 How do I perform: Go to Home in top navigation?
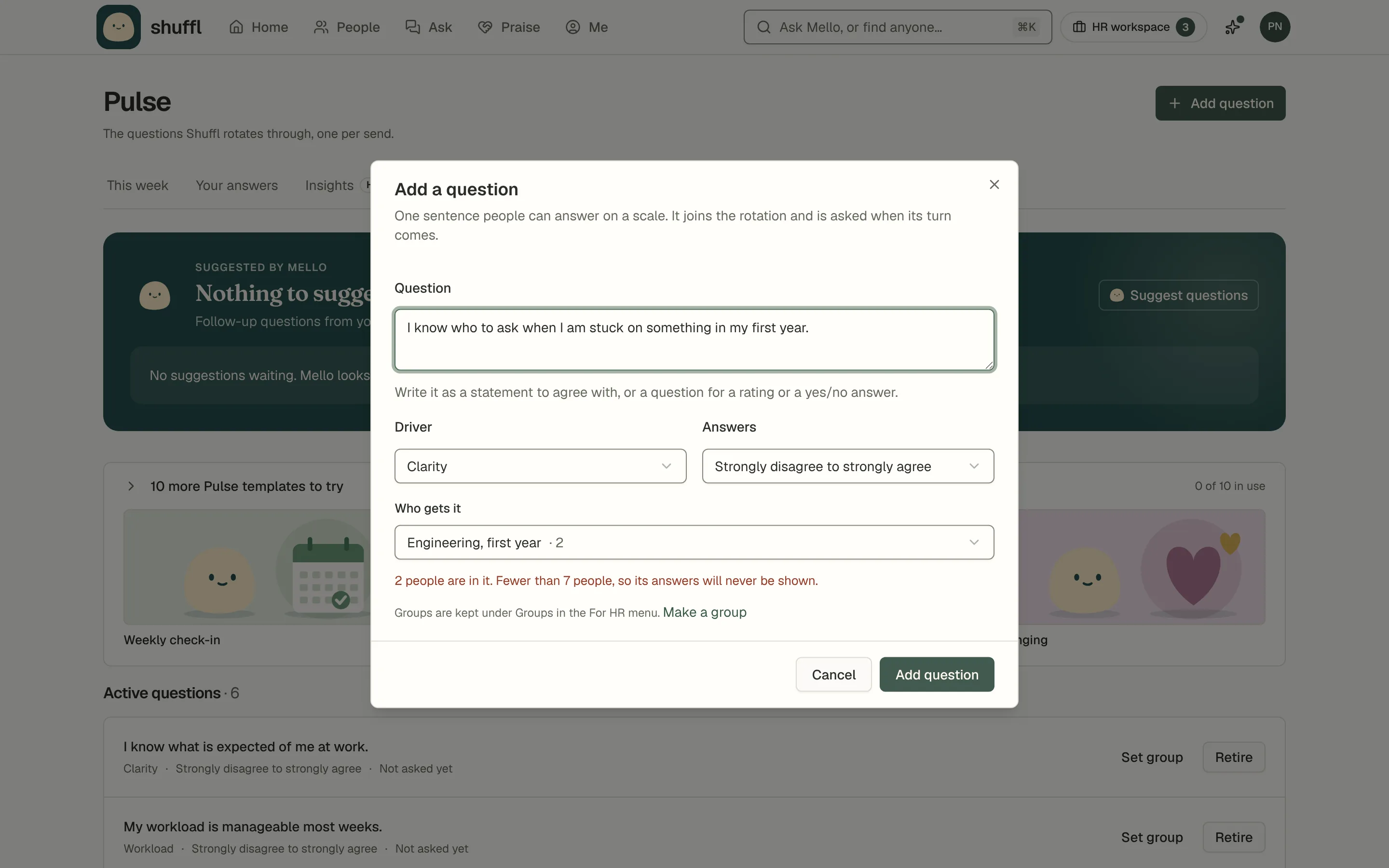point(259,27)
